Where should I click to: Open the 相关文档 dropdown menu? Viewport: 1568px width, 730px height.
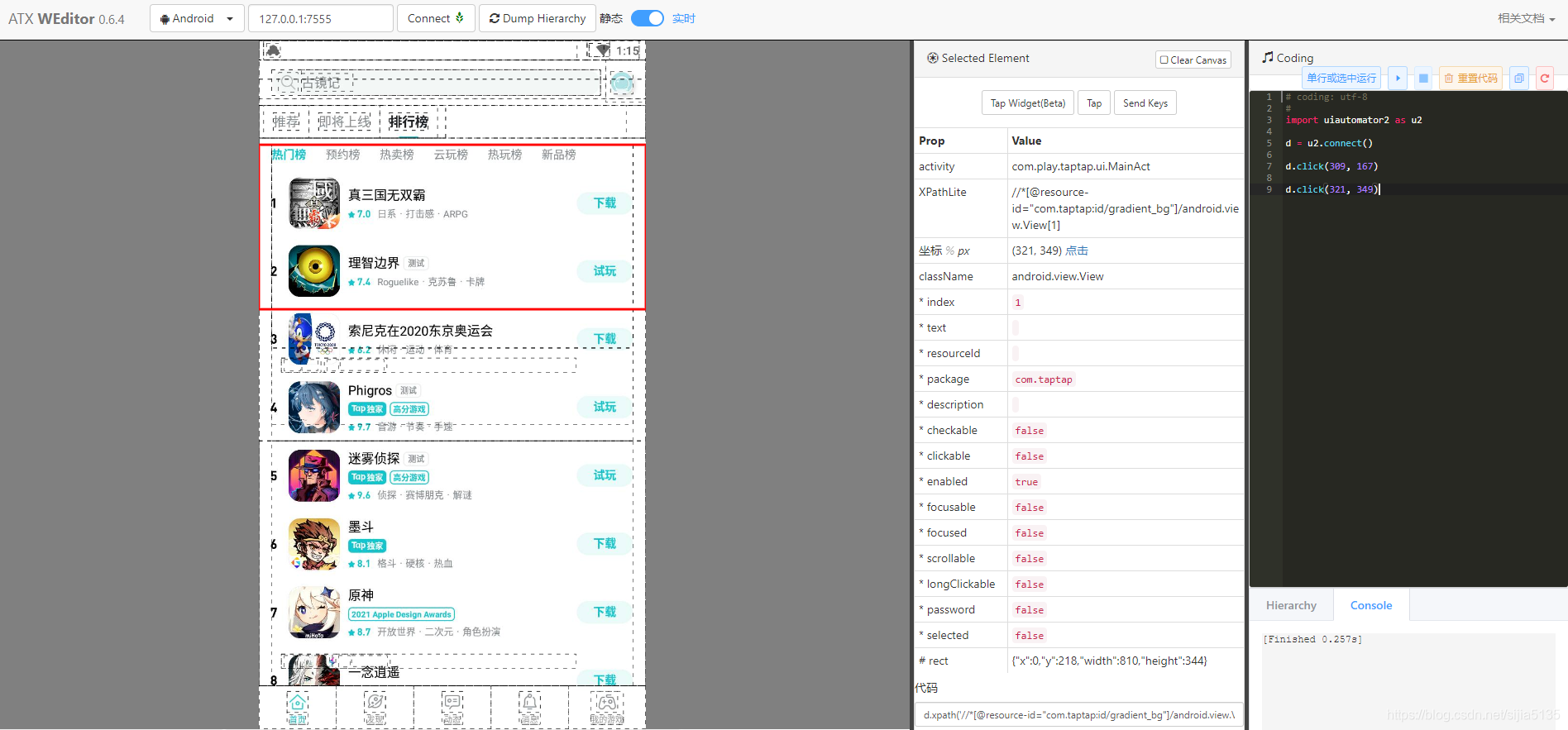(1526, 18)
